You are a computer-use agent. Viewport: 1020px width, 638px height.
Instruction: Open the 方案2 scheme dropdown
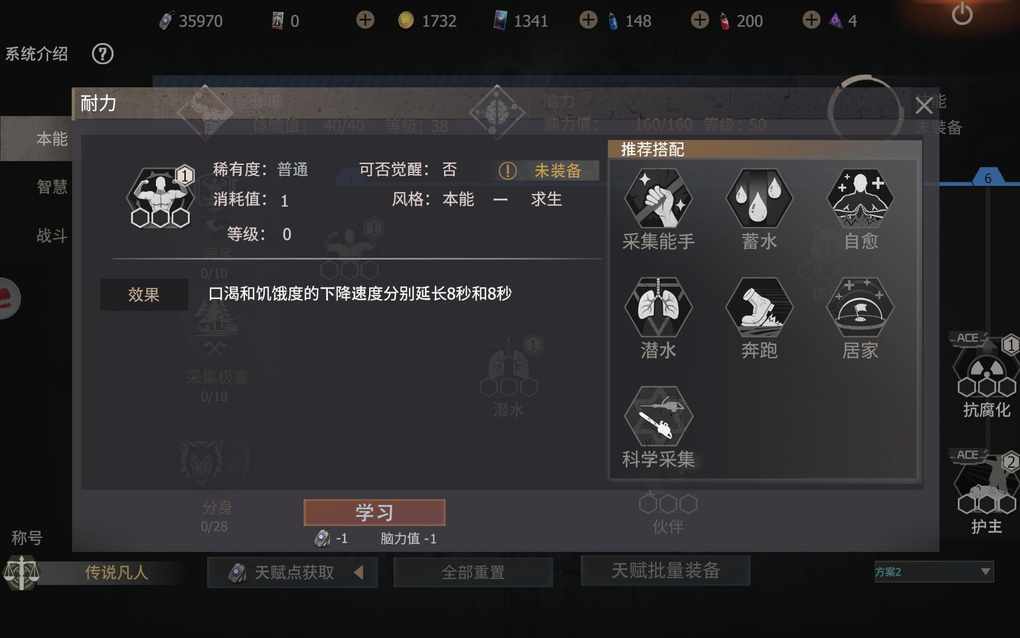tap(933, 572)
